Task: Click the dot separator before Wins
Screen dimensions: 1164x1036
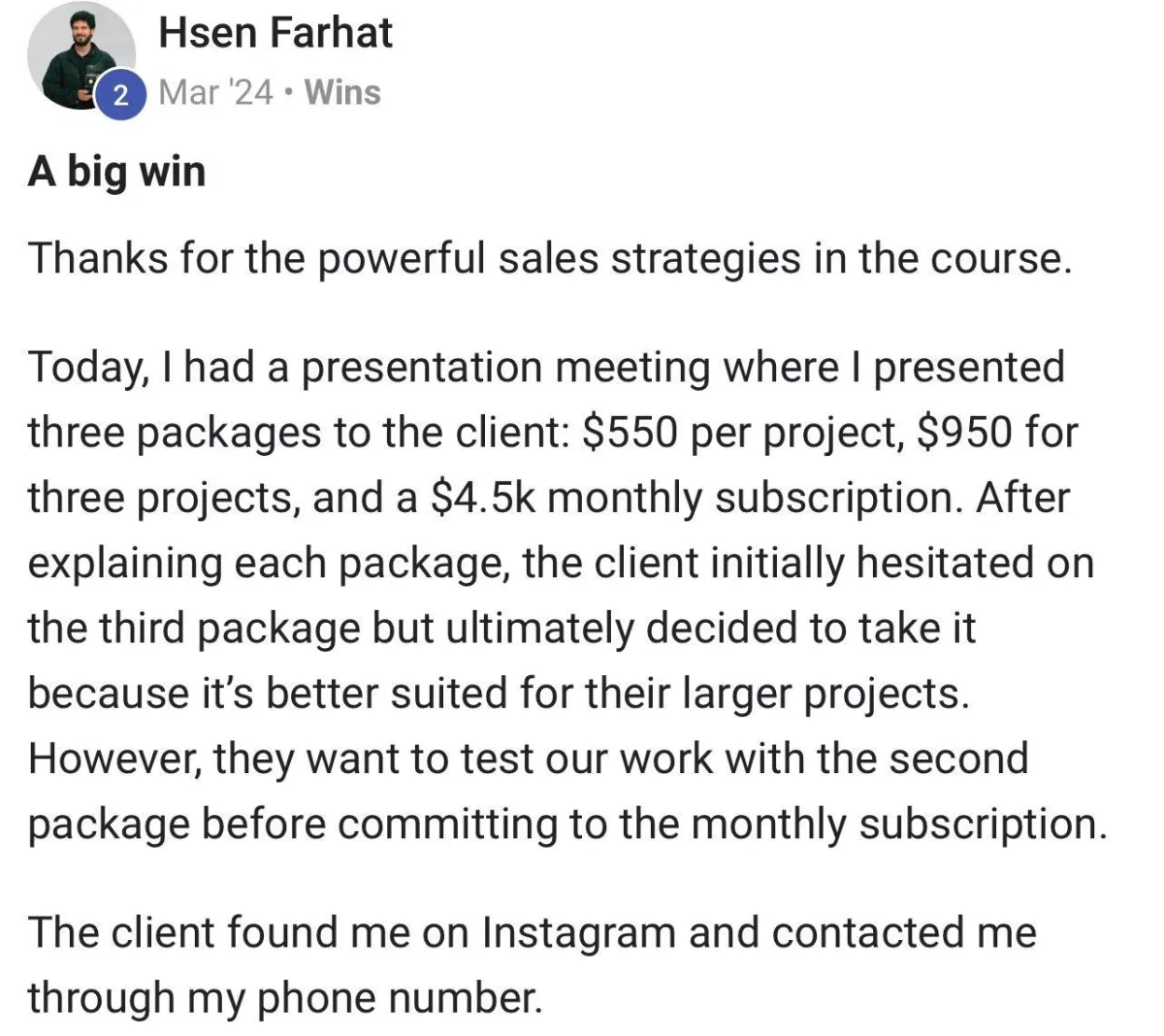Action: coord(289,93)
